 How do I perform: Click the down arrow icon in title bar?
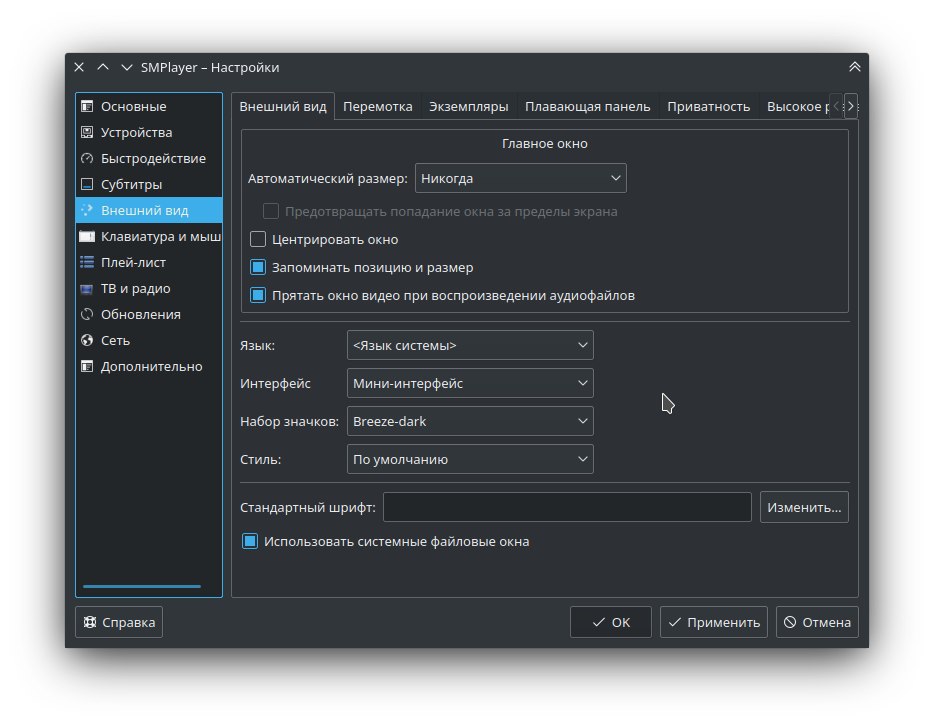coord(126,67)
